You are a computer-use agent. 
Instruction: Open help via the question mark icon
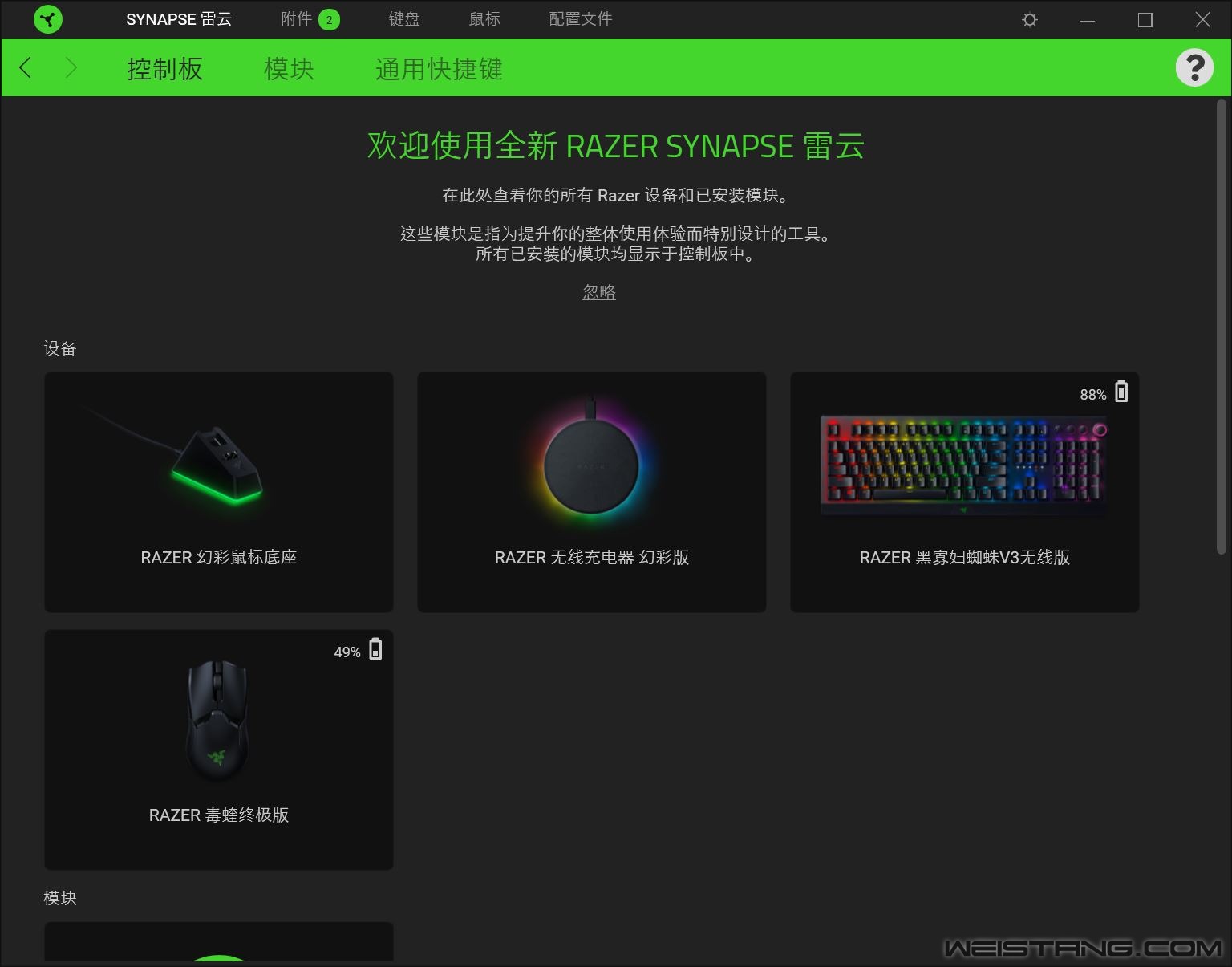[1194, 67]
